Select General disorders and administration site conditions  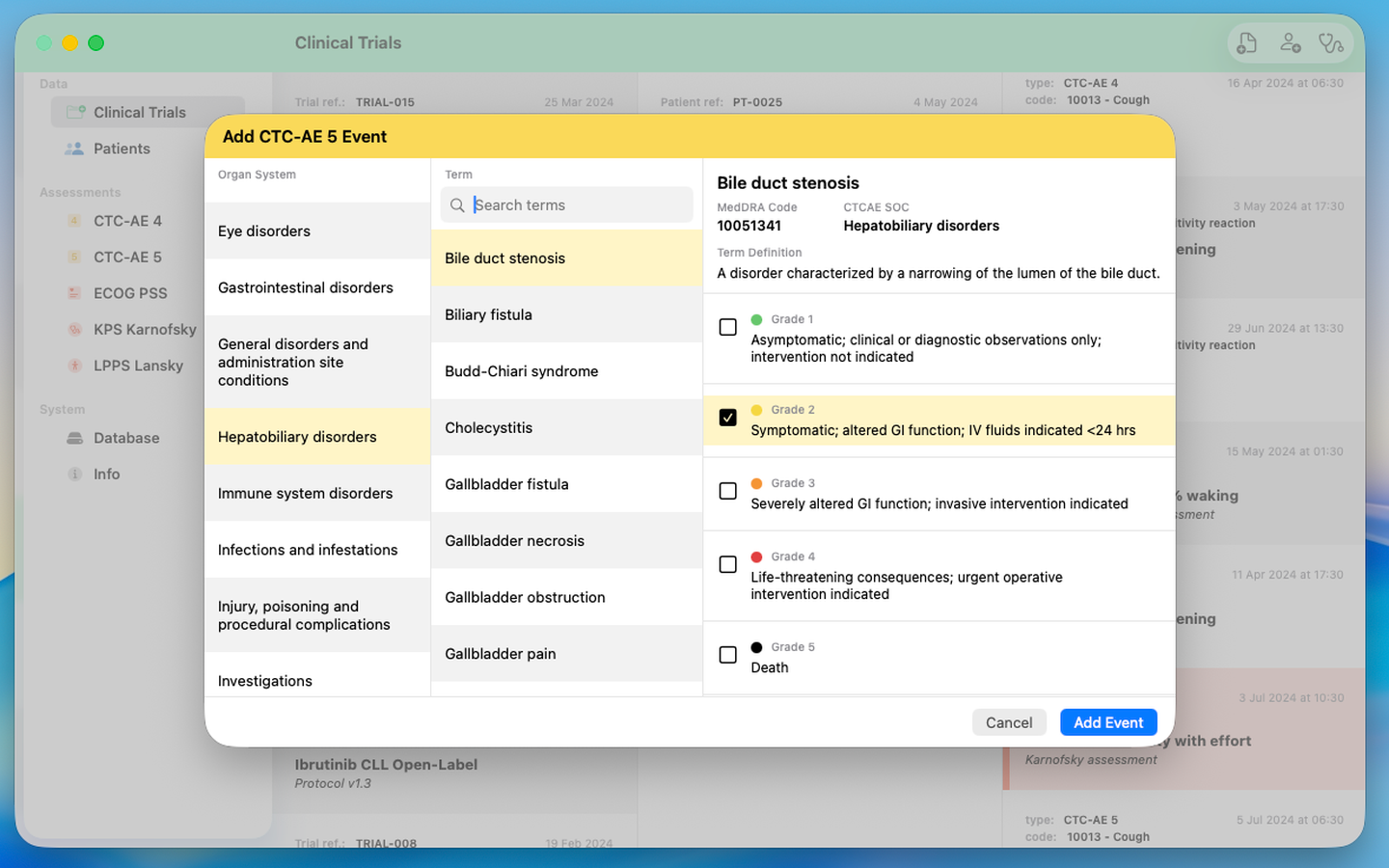click(317, 362)
